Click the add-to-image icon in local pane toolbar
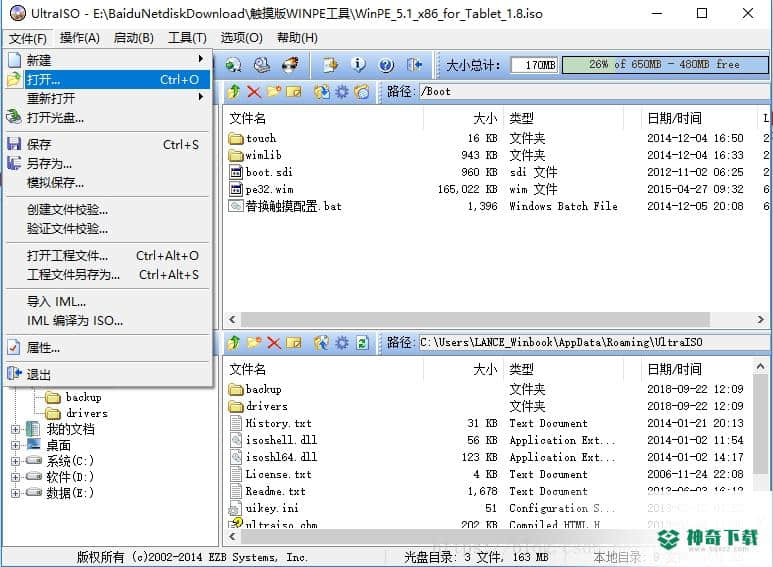Image resolution: width=773 pixels, height=567 pixels. (321, 343)
